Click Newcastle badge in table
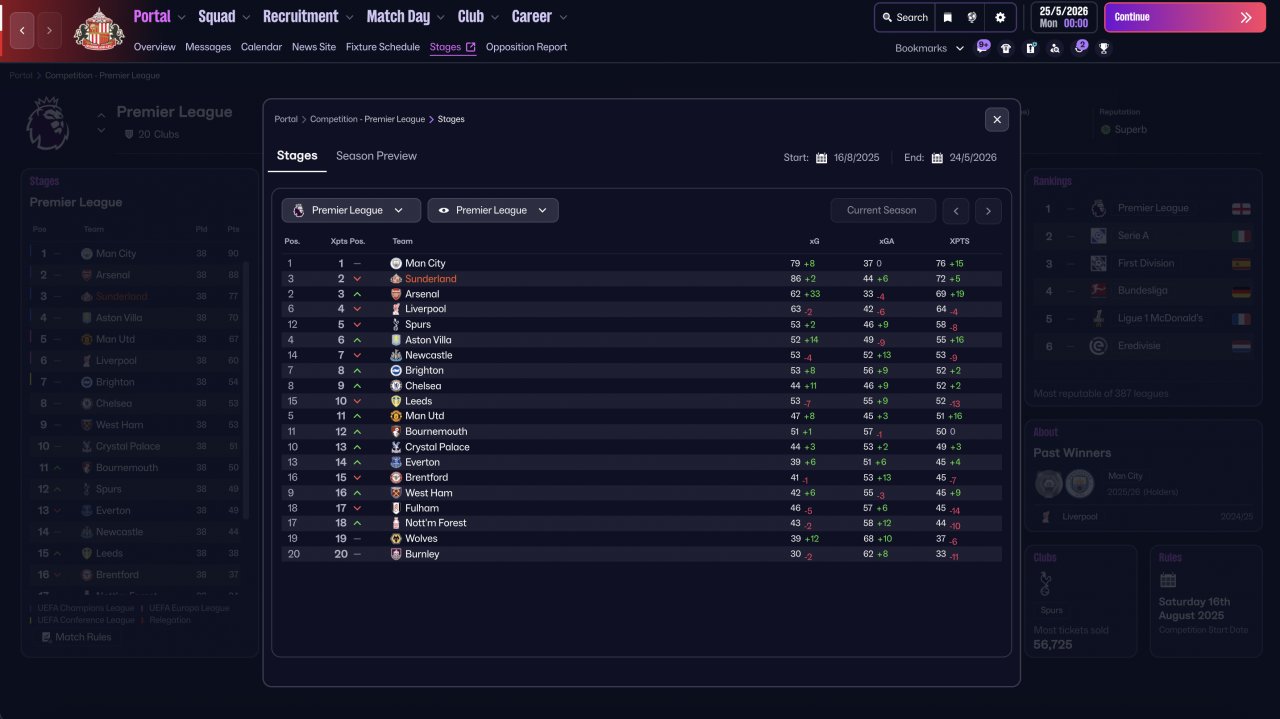The width and height of the screenshot is (1280, 719). point(396,355)
